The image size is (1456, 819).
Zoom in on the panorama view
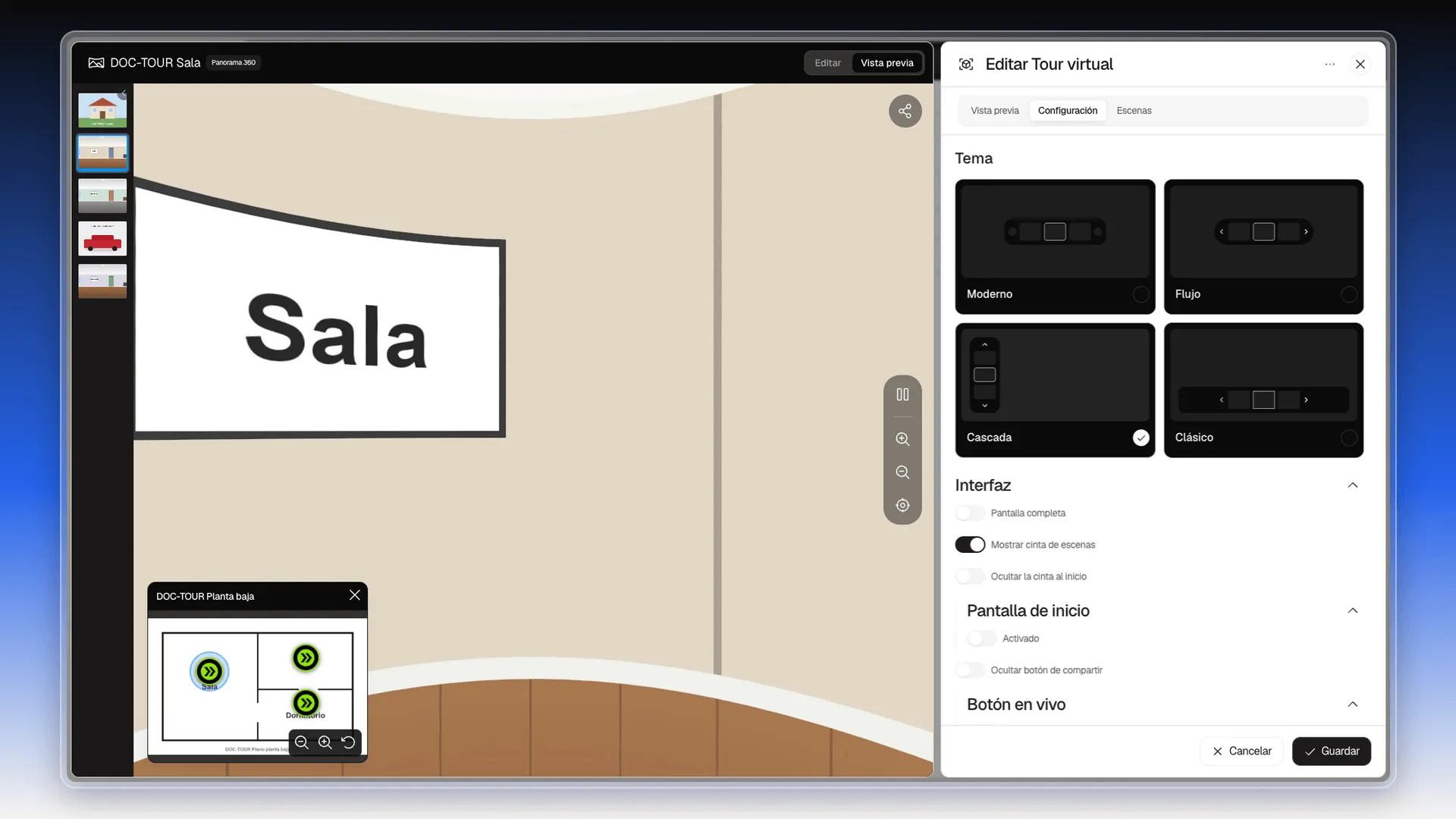click(x=902, y=439)
